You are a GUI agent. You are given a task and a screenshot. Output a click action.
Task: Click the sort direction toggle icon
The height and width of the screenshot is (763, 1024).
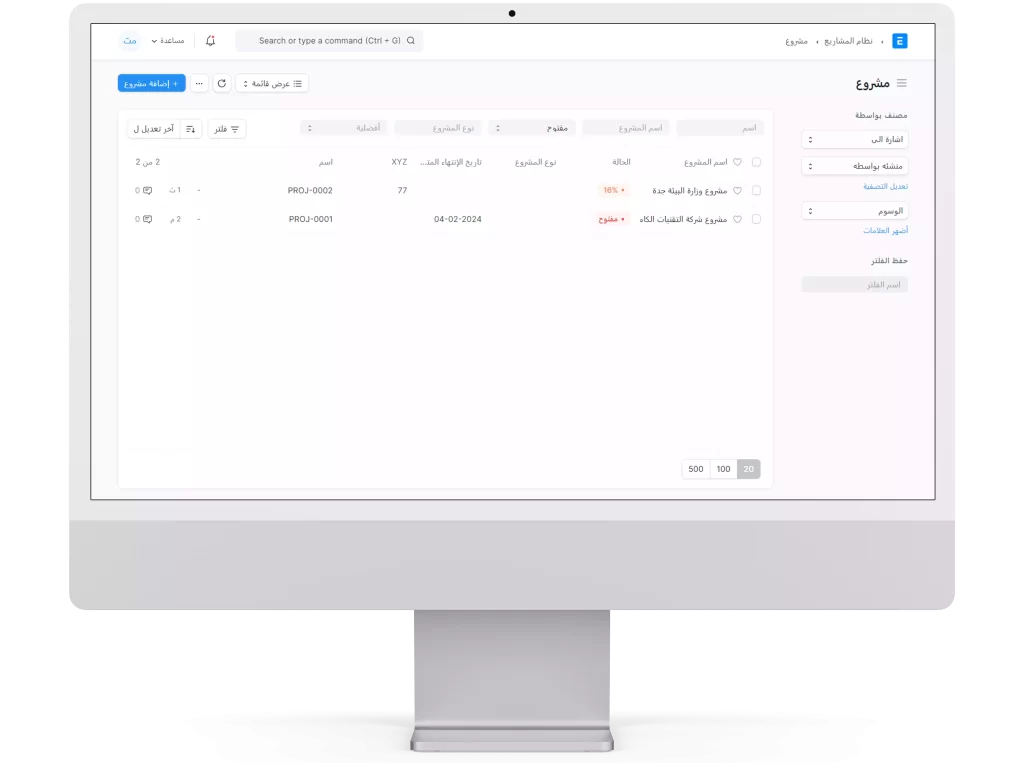[x=191, y=129]
